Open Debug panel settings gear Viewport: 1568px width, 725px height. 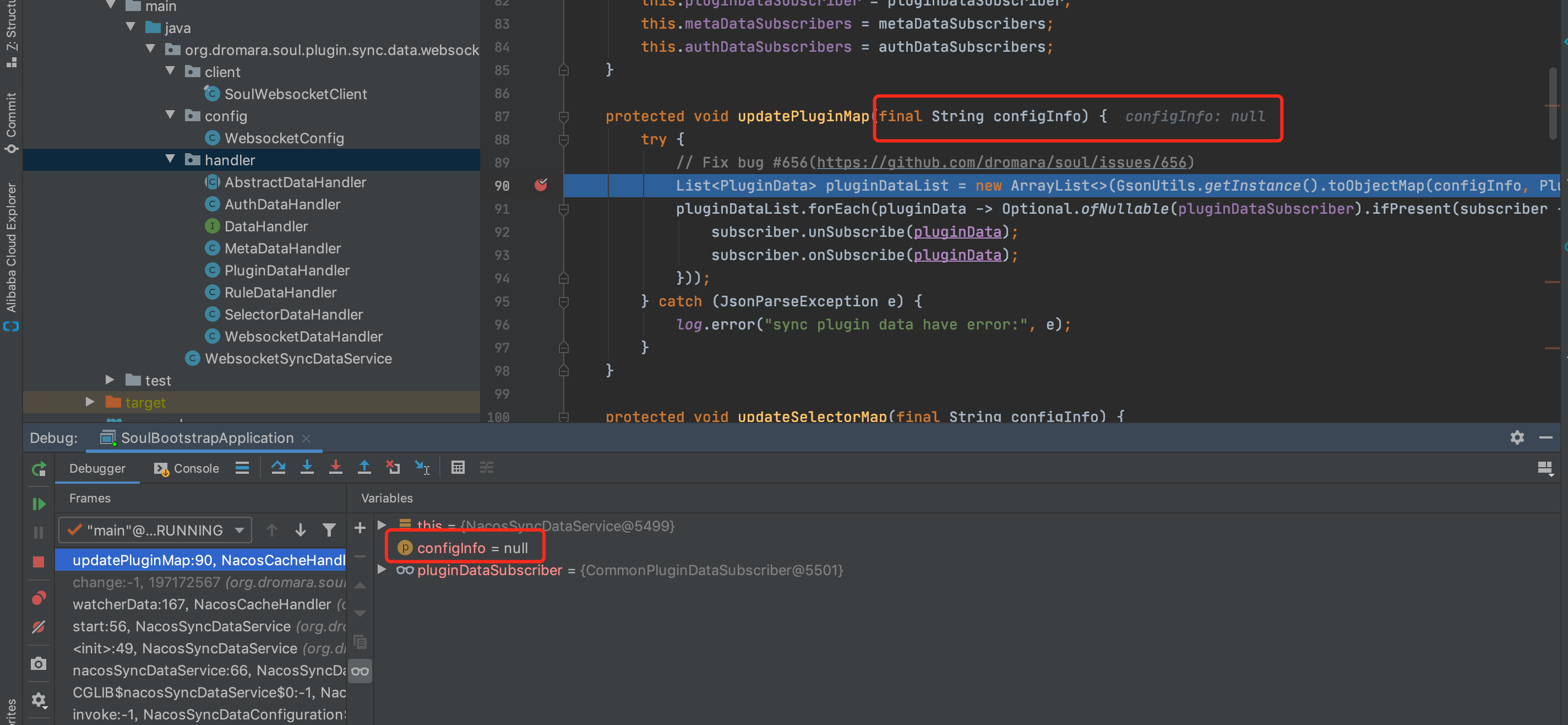(x=1517, y=437)
